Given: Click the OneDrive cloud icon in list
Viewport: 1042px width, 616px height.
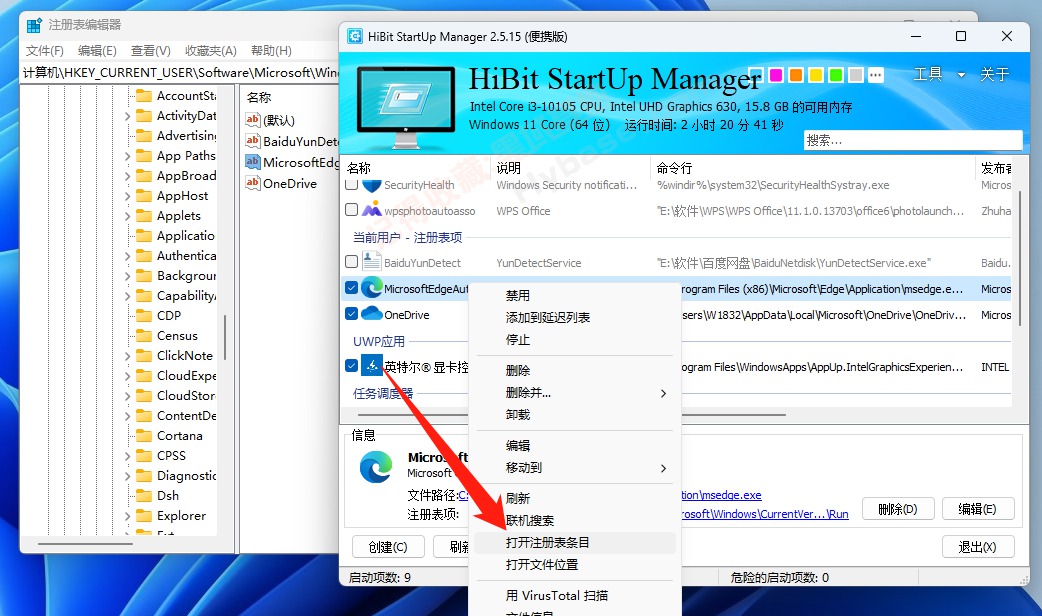Looking at the screenshot, I should pos(371,313).
